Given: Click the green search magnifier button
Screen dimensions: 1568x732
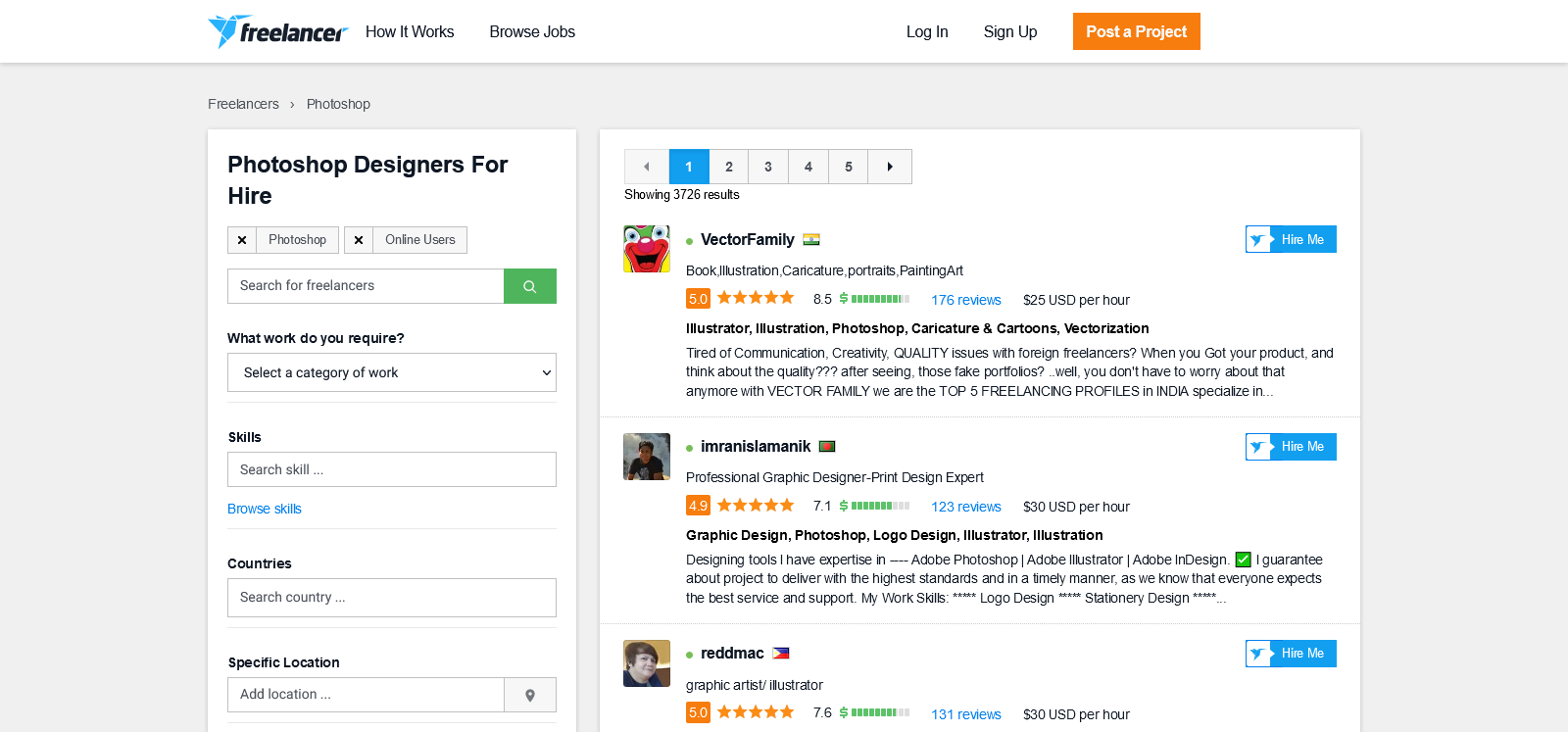Looking at the screenshot, I should 529,286.
